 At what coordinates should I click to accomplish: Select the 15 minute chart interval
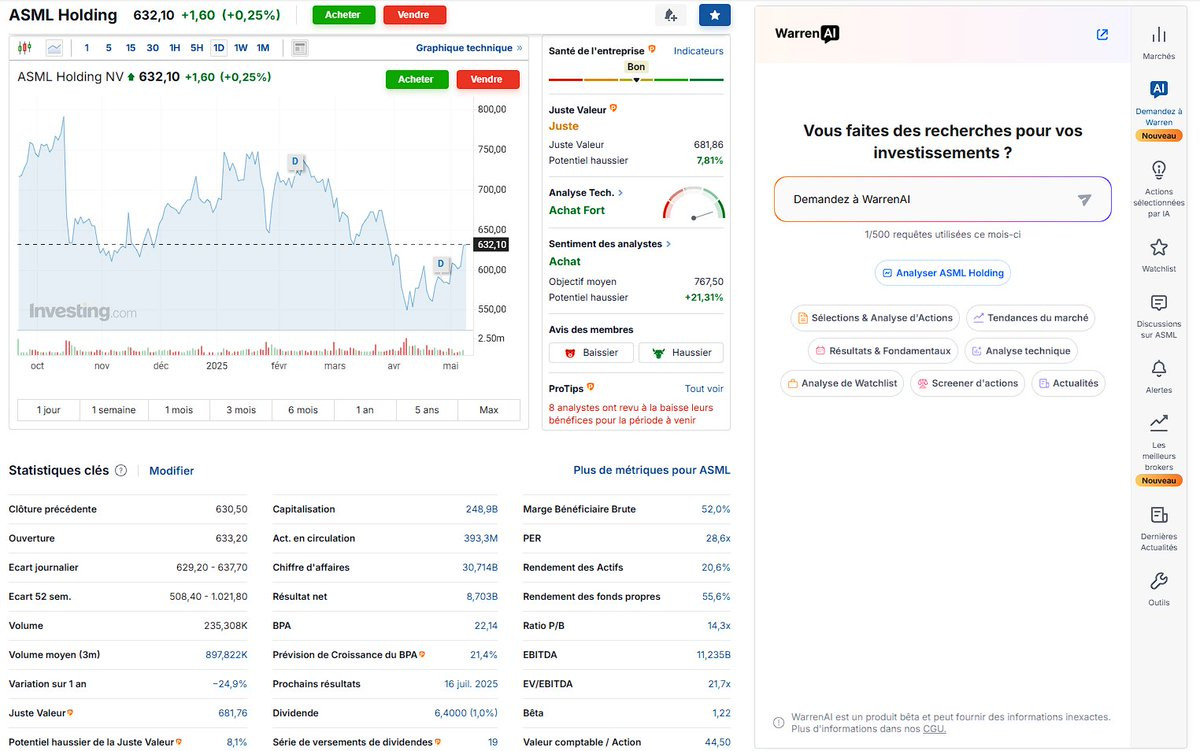coord(131,48)
